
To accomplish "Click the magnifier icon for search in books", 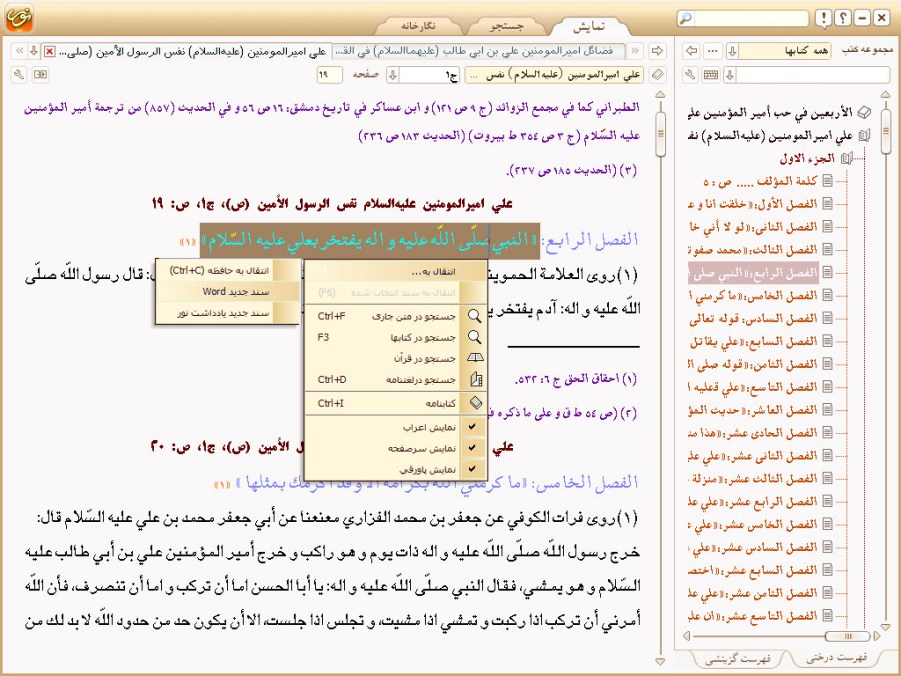I will tap(474, 337).
